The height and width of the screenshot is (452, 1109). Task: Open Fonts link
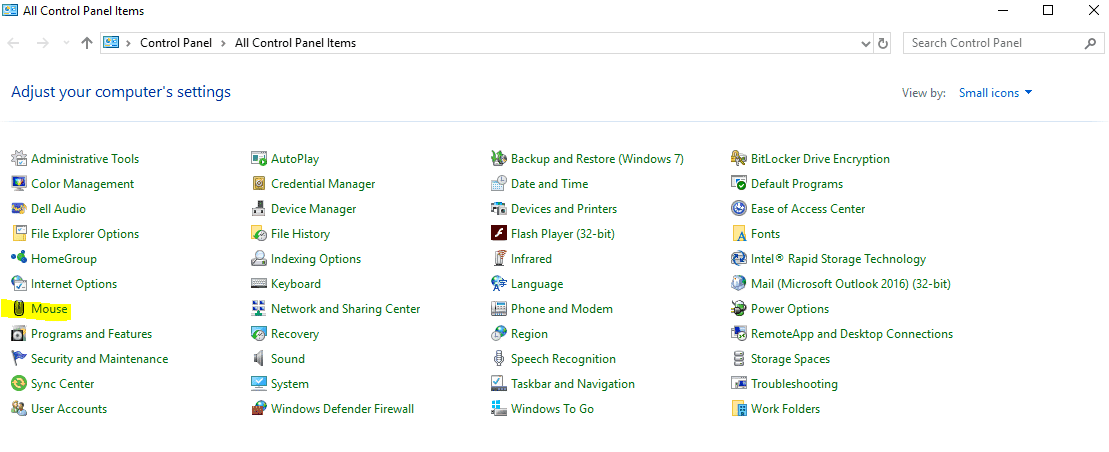click(x=765, y=233)
